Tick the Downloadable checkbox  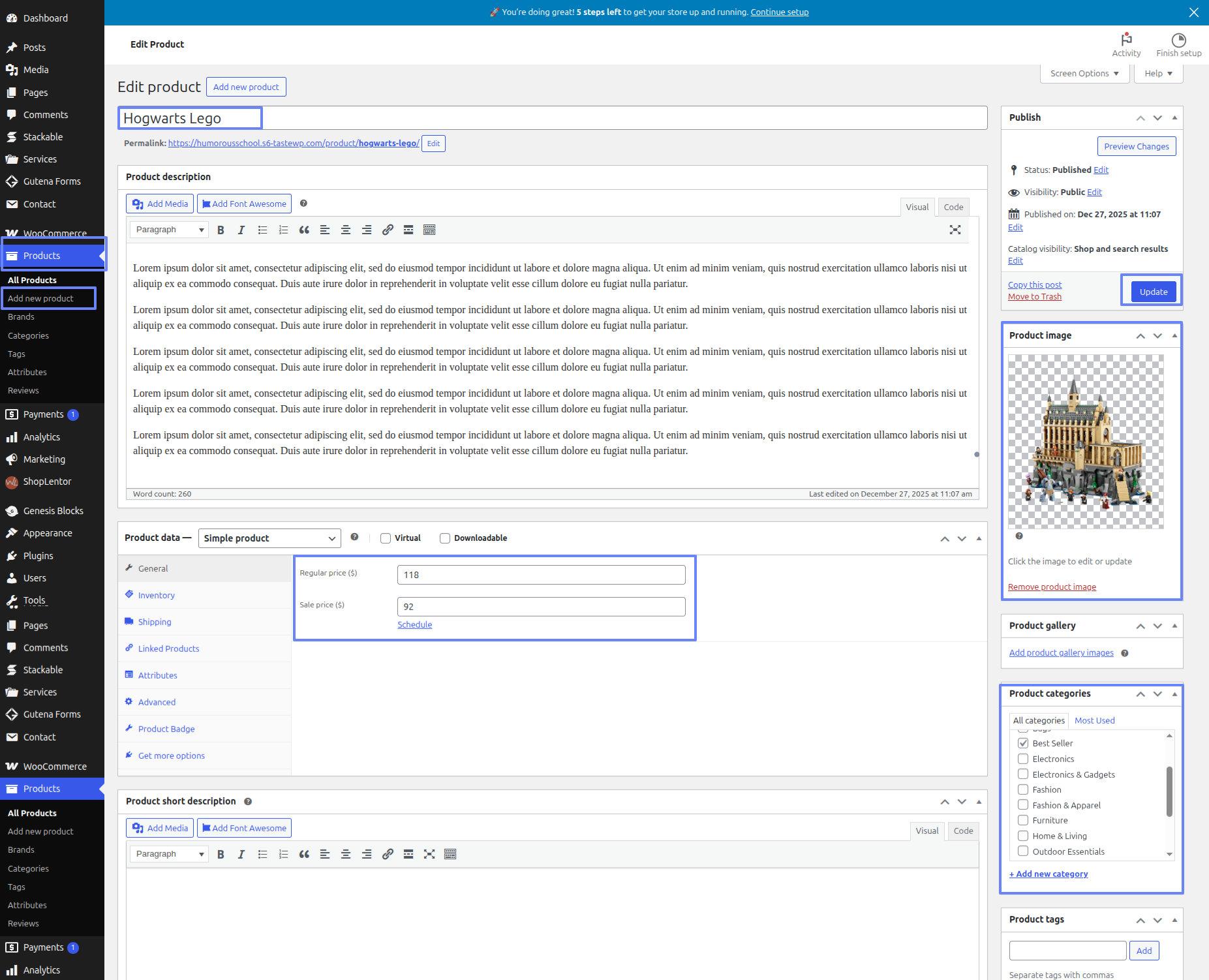point(445,538)
